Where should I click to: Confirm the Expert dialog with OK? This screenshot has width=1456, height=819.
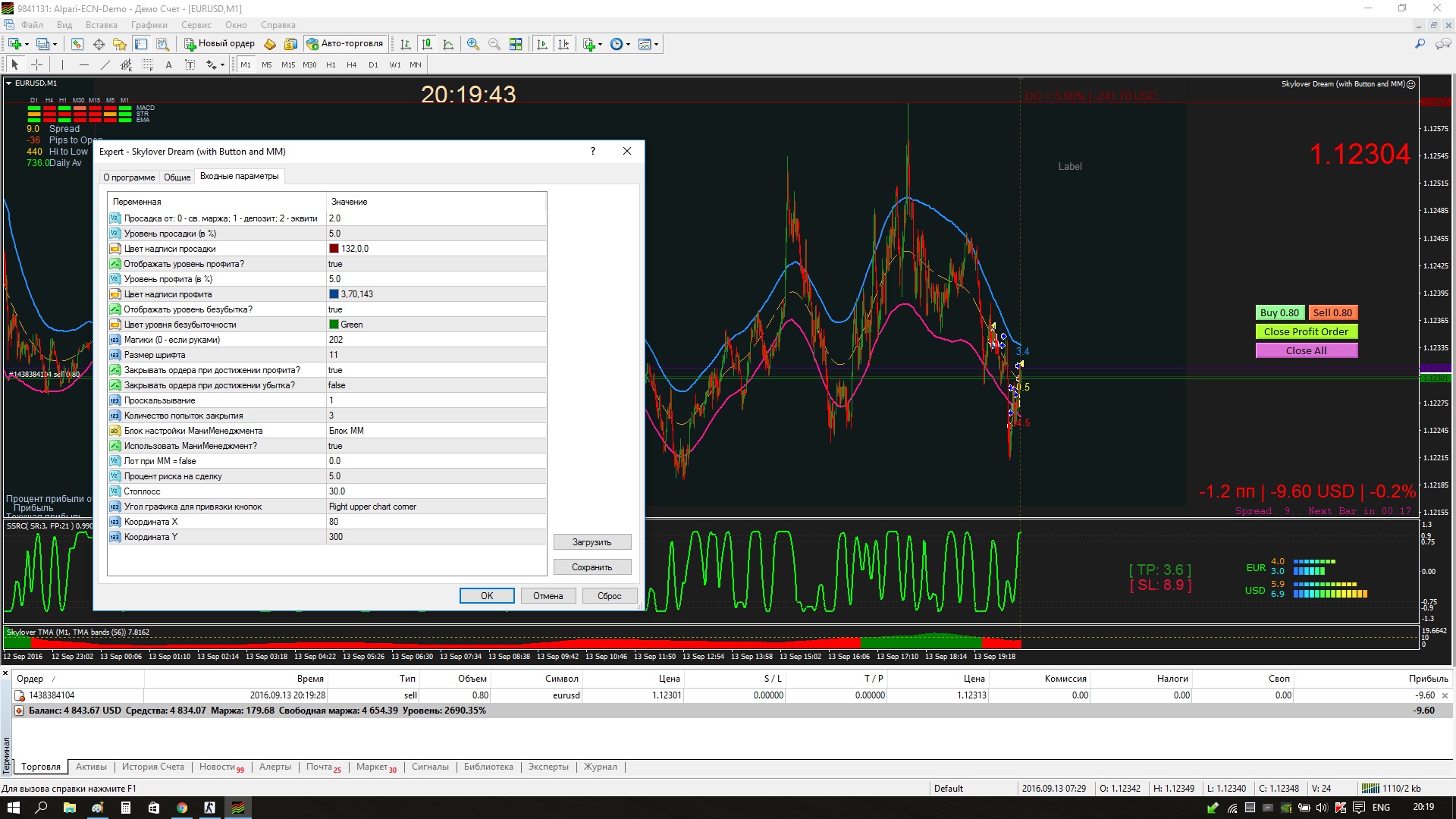[x=487, y=596]
